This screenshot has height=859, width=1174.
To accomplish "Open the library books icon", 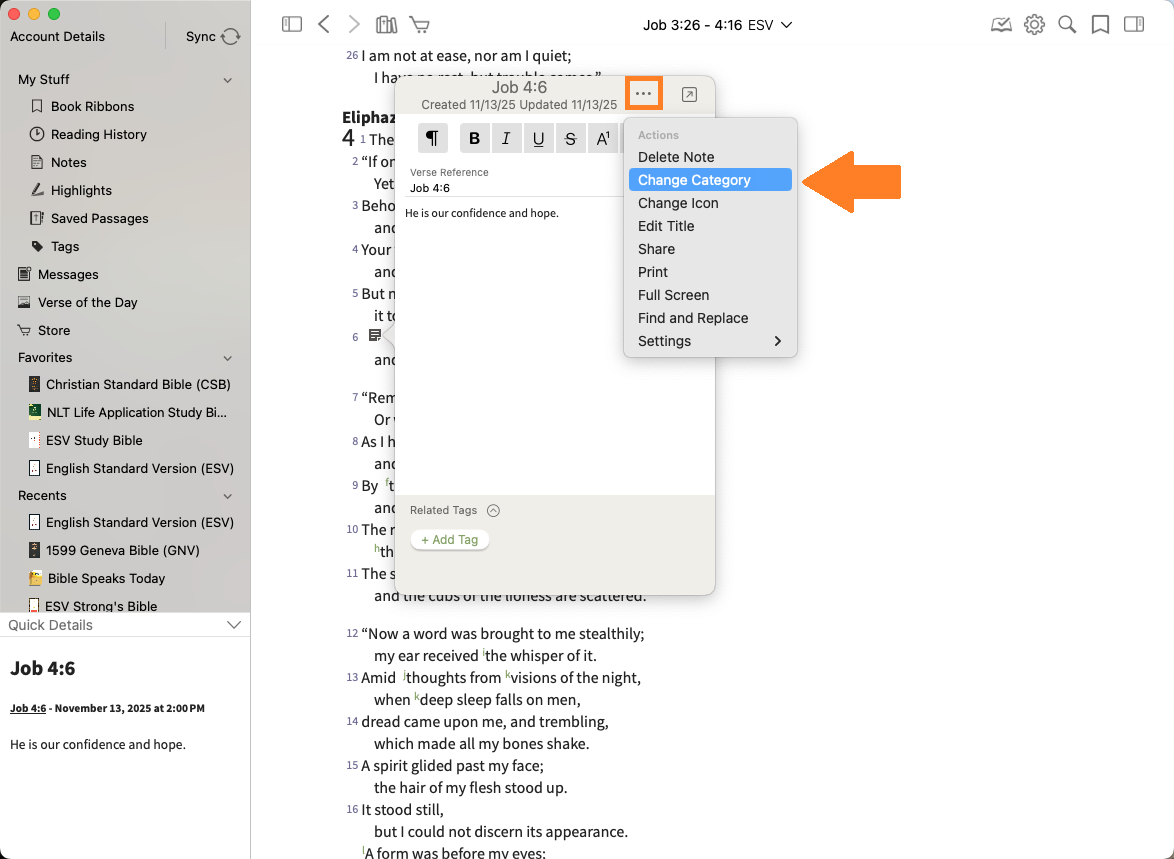I will coord(386,25).
